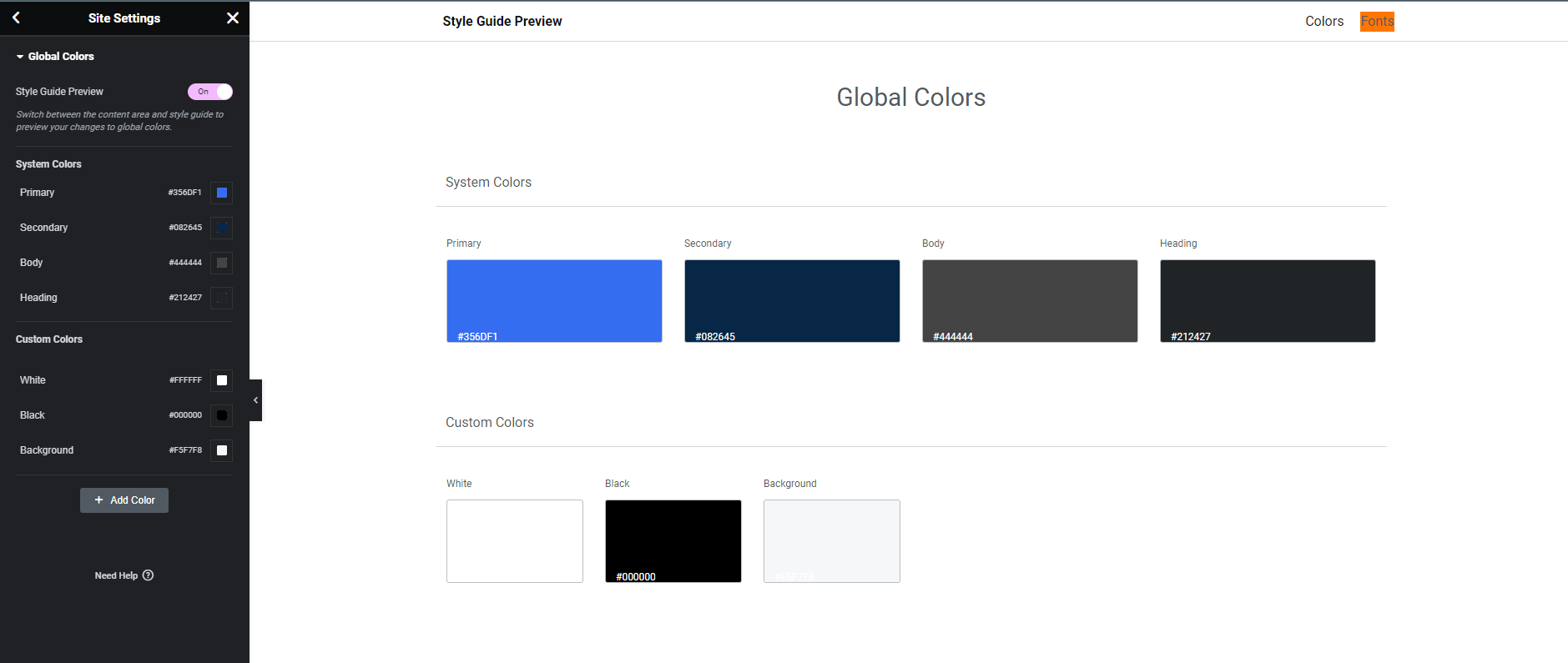Open the Black custom color swatch in sidebar
Screen dimensions: 1568x663
pyautogui.click(x=222, y=415)
